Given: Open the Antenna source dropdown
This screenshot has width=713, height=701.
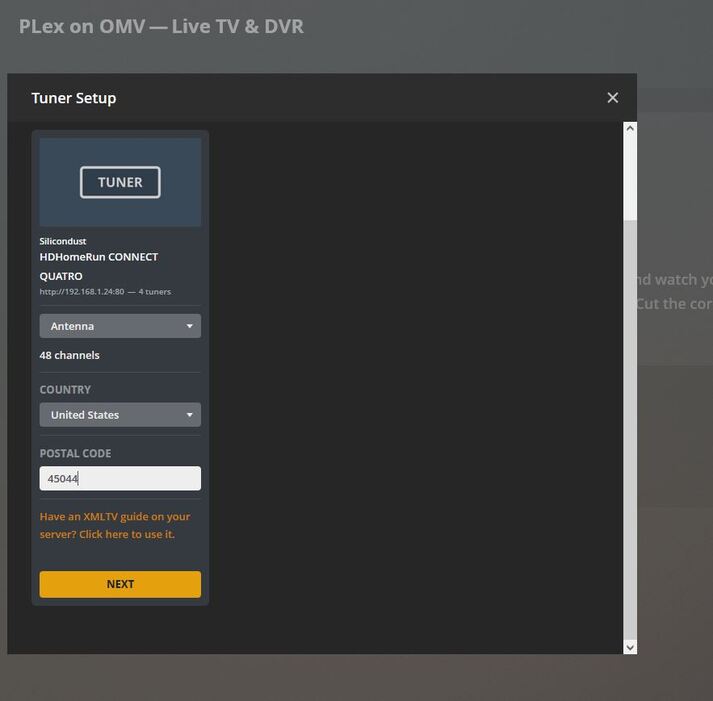Looking at the screenshot, I should [x=120, y=326].
